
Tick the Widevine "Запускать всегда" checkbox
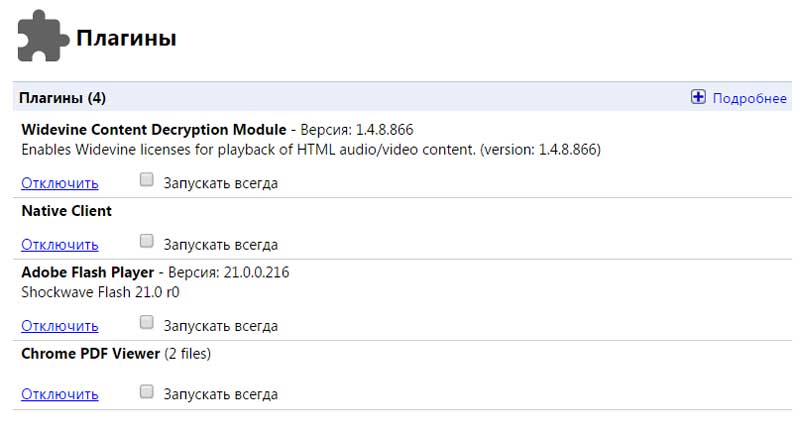tap(146, 180)
